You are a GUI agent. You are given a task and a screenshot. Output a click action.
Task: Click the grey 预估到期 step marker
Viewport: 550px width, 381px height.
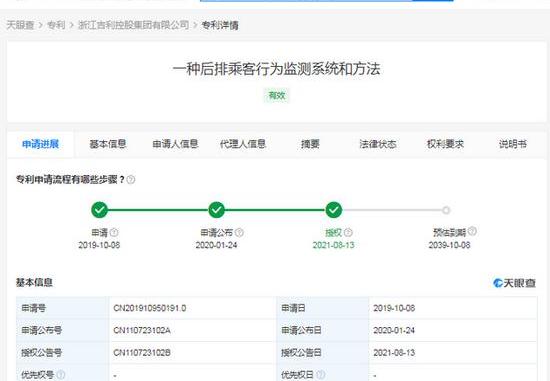[446, 210]
